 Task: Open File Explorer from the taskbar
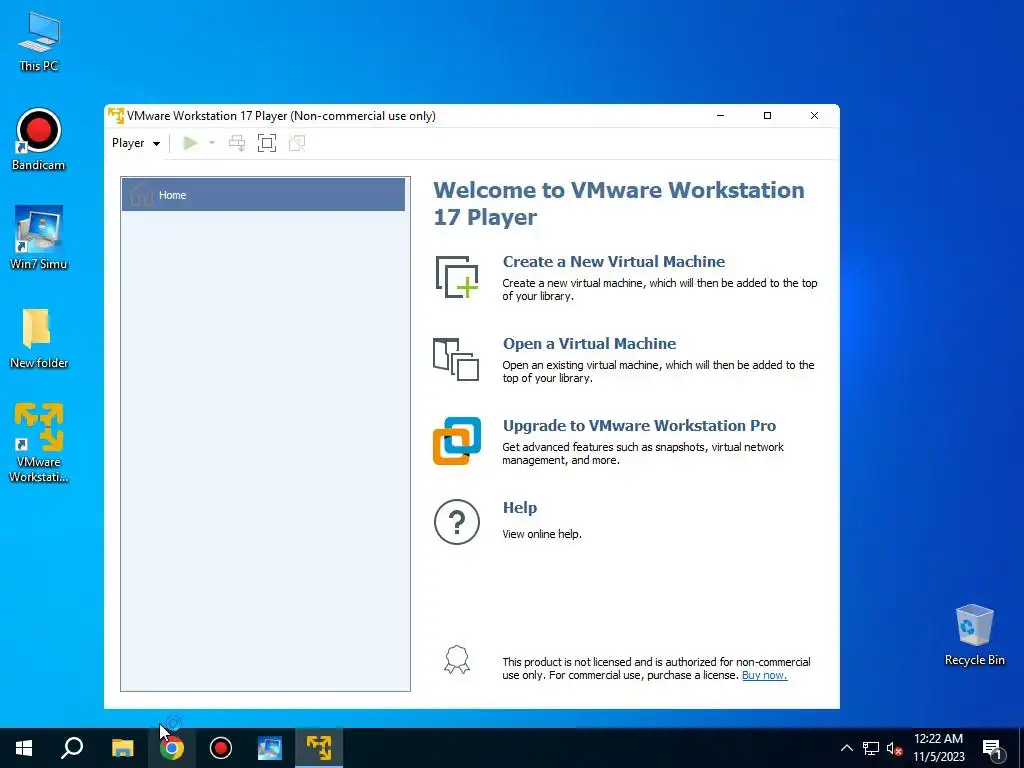pos(122,748)
